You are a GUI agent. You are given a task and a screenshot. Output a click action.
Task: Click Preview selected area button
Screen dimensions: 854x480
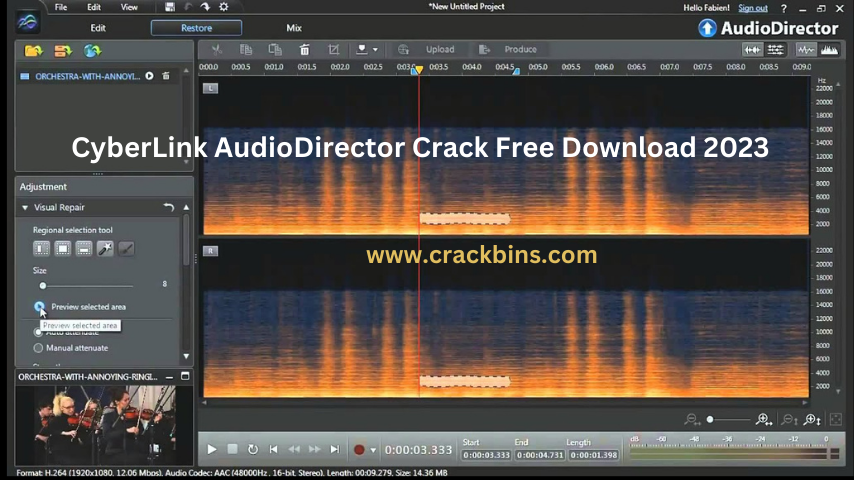pyautogui.click(x=39, y=307)
